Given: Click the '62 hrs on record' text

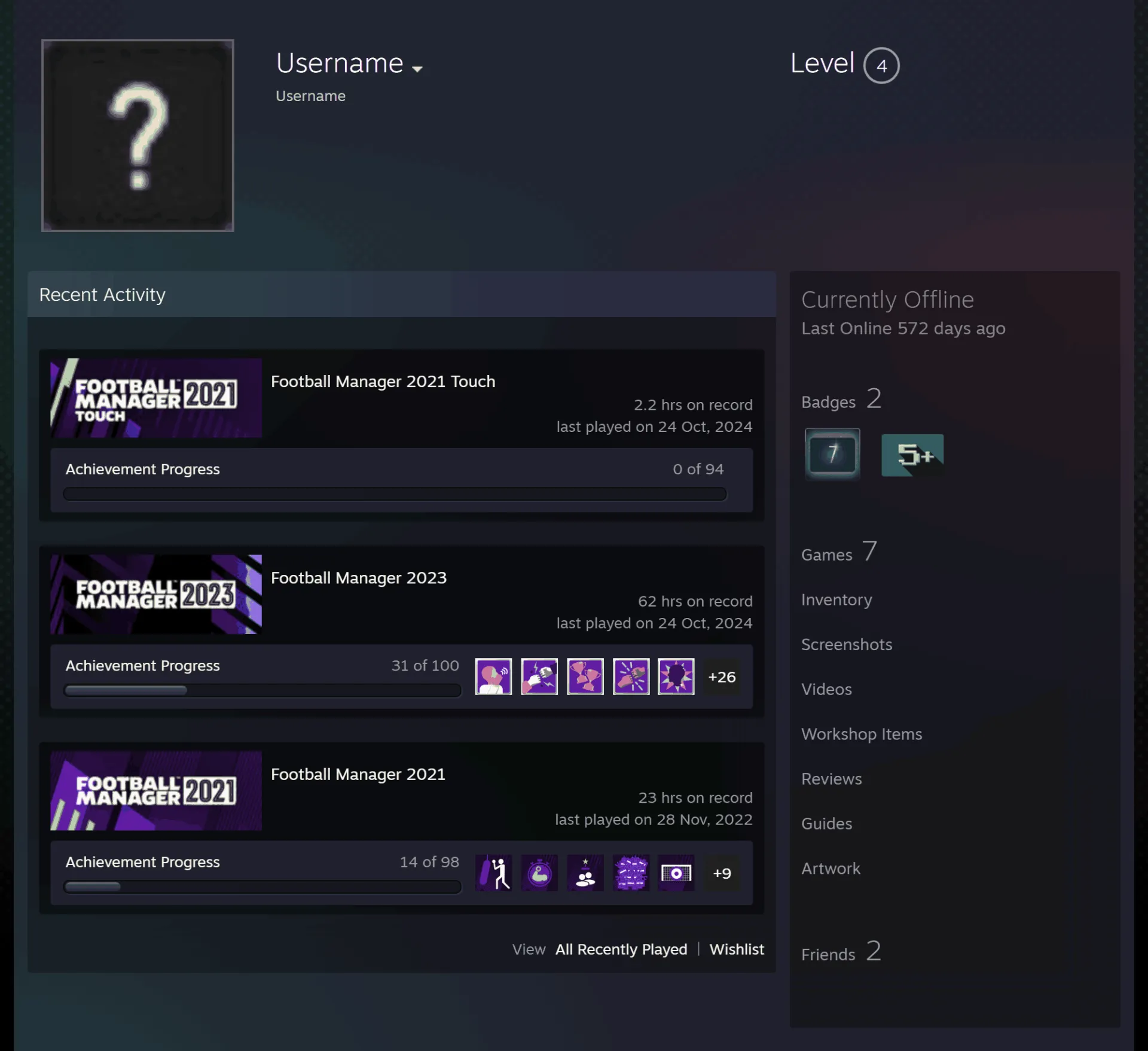Looking at the screenshot, I should 695,601.
